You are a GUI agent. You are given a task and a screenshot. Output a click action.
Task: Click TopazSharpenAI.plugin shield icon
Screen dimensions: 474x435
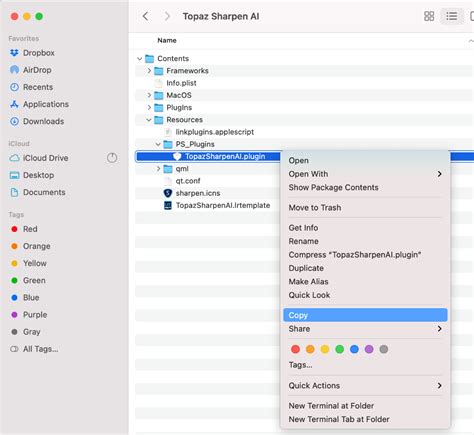coord(177,156)
